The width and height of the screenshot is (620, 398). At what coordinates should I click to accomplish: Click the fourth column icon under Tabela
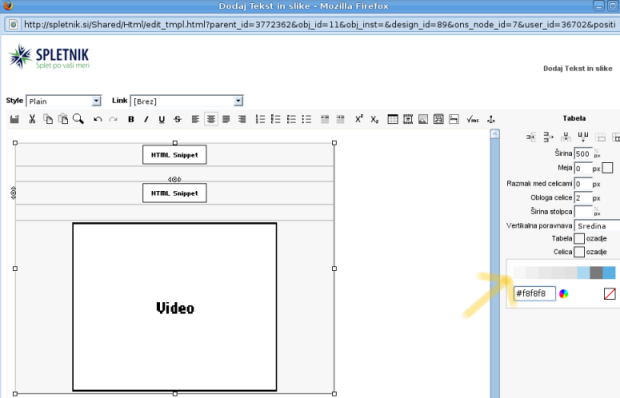[x=583, y=137]
